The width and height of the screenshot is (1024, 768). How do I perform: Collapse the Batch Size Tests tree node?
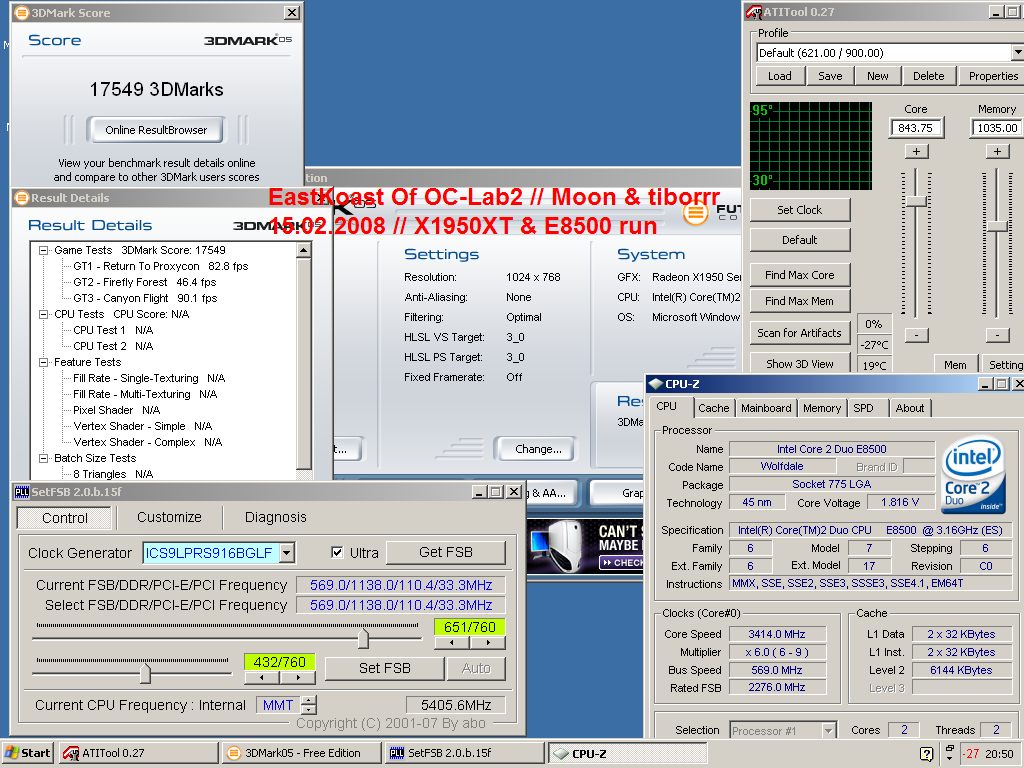(44, 458)
